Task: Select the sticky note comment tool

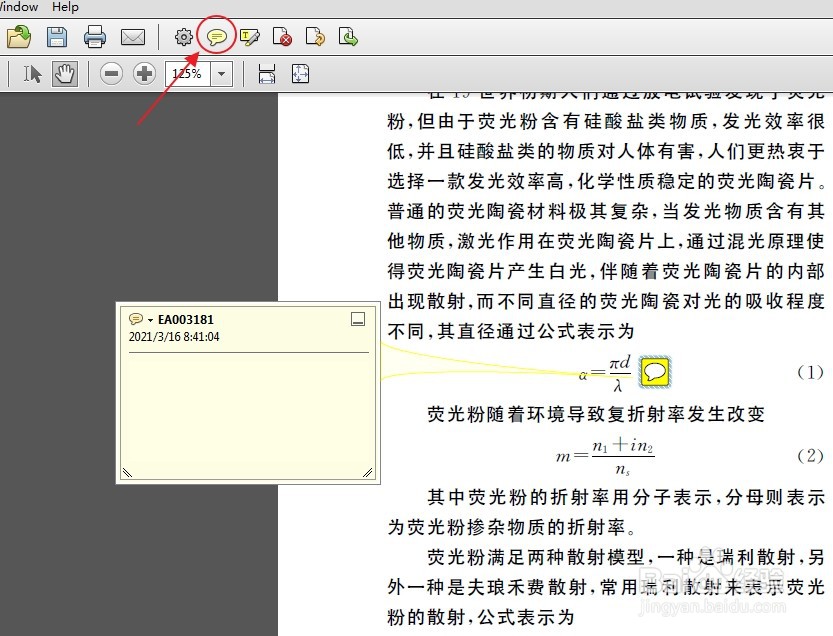Action: [217, 37]
